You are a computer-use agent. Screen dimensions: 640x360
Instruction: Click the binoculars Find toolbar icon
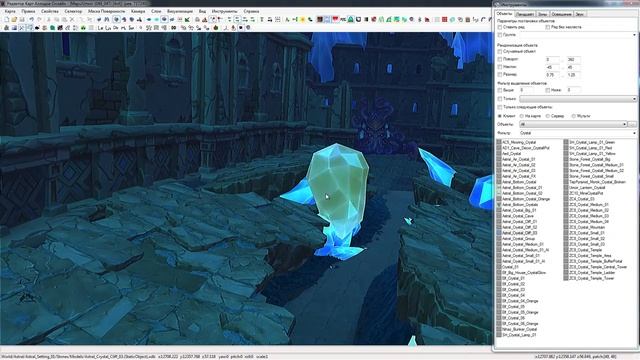pos(107,20)
